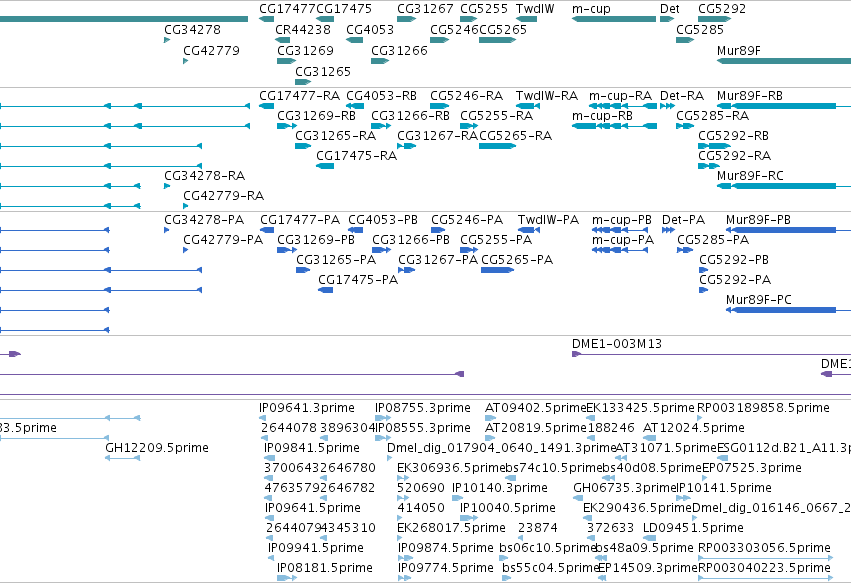Click transcript CG5246-RA
Viewport: 851px width, 583px height.
439,106
